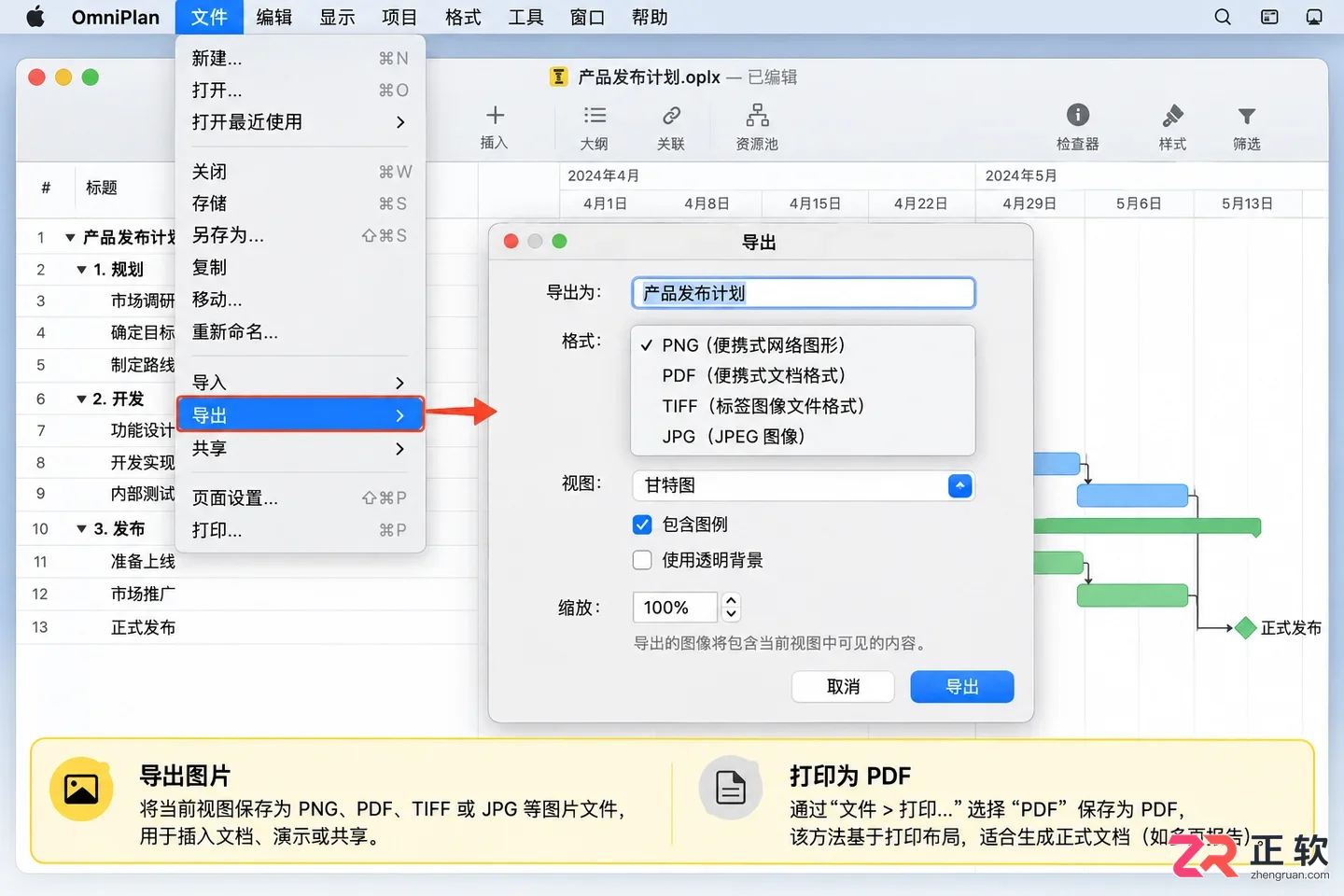Click the Filter (筛选) funnel icon
The height and width of the screenshot is (896, 1344).
click(x=1247, y=116)
